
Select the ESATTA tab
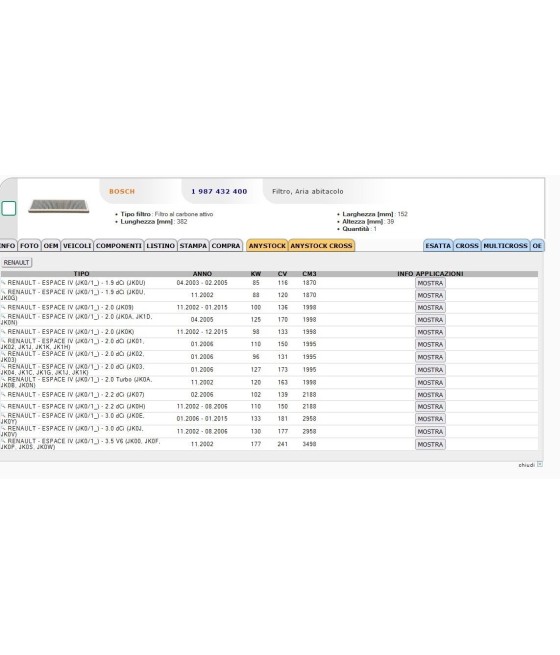click(438, 246)
